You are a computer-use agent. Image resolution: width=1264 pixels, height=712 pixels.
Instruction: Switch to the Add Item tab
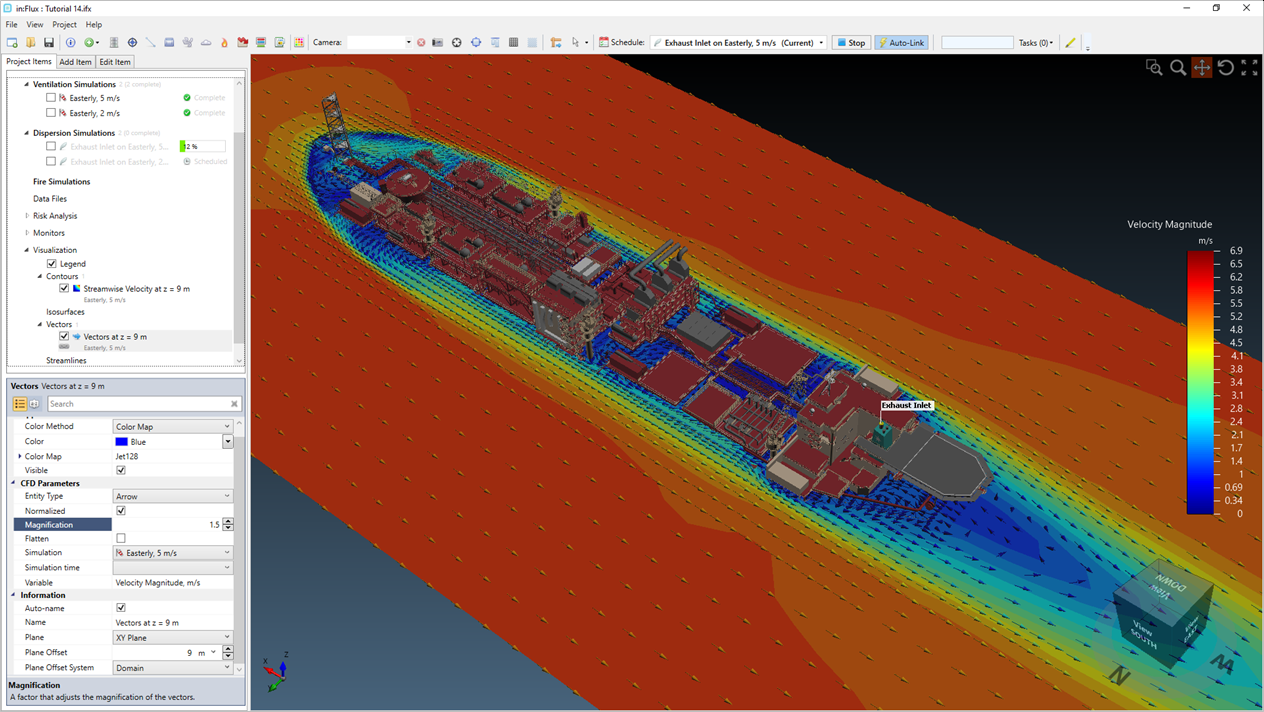click(75, 62)
